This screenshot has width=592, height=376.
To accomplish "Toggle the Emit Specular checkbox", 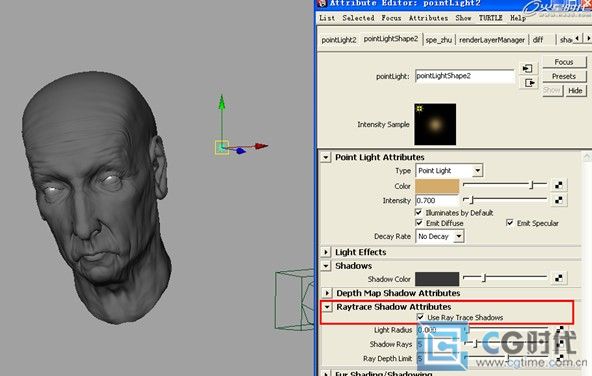I will [509, 222].
